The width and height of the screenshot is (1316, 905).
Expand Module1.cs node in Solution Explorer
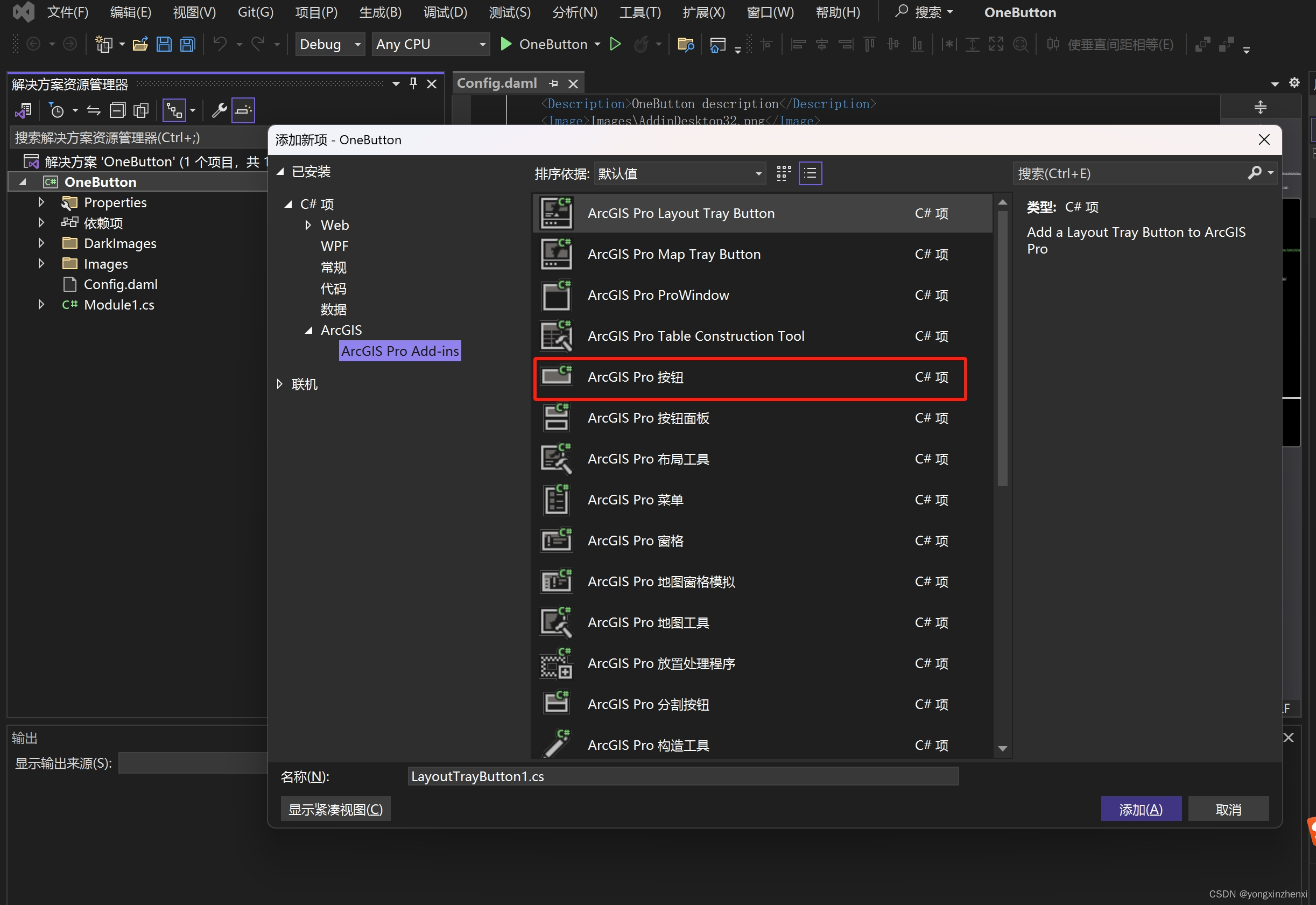click(x=41, y=305)
